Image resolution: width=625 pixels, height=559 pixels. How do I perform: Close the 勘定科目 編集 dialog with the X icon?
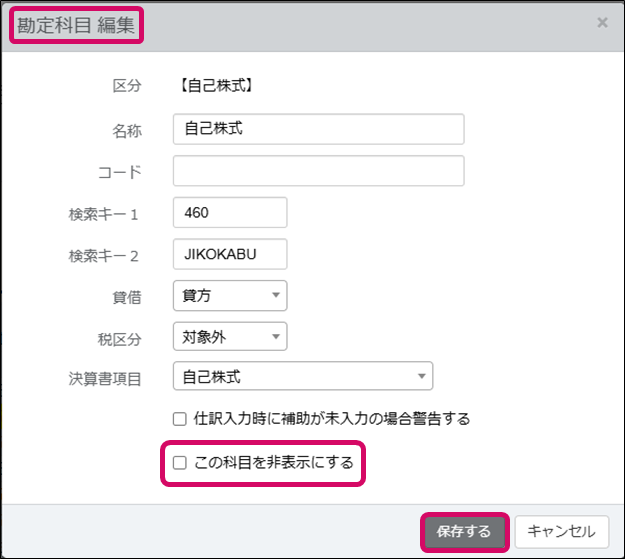coord(602,22)
